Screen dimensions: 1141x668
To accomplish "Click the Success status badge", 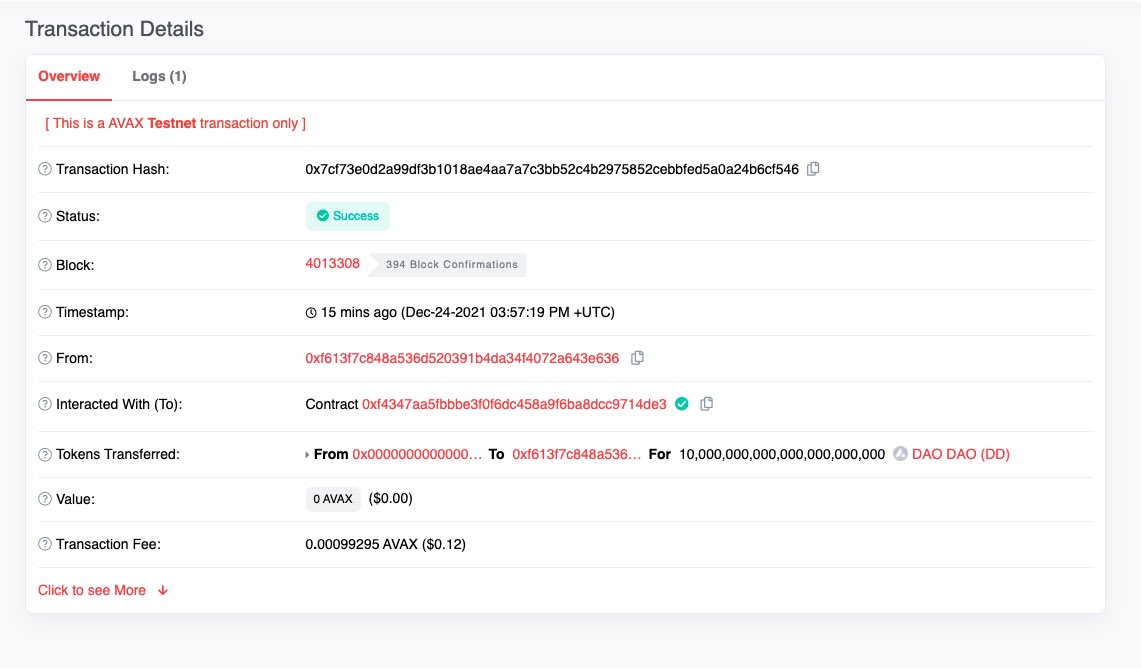I will 348,216.
